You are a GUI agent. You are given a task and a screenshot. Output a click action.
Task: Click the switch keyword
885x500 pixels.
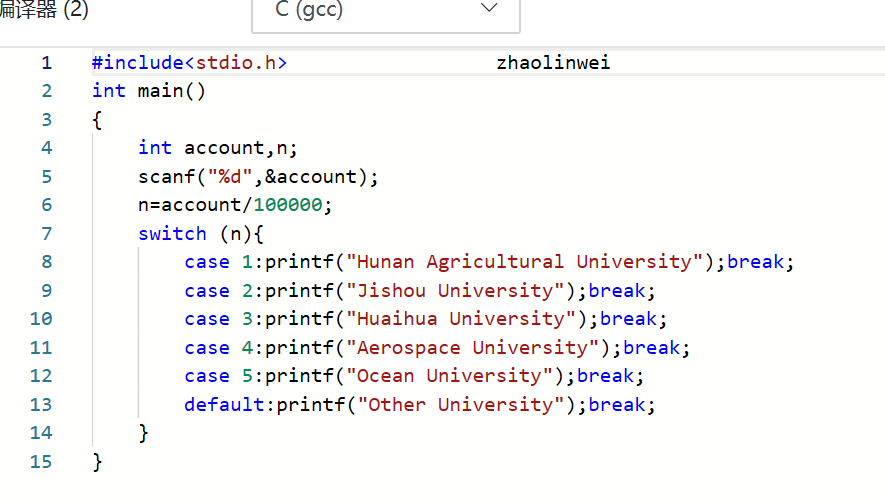click(x=172, y=234)
